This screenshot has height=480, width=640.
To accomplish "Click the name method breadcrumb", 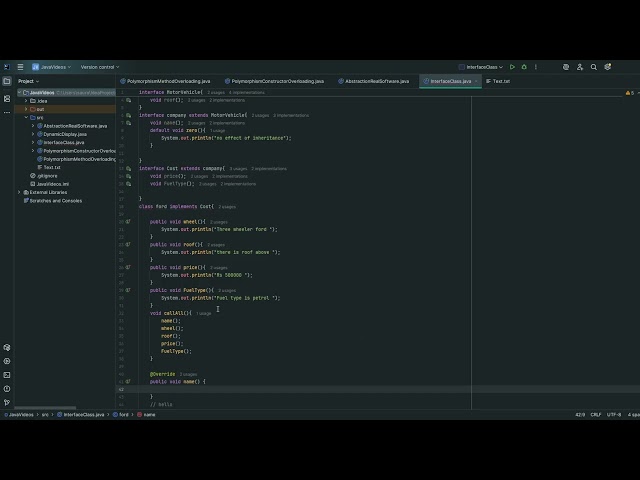I will [147, 415].
